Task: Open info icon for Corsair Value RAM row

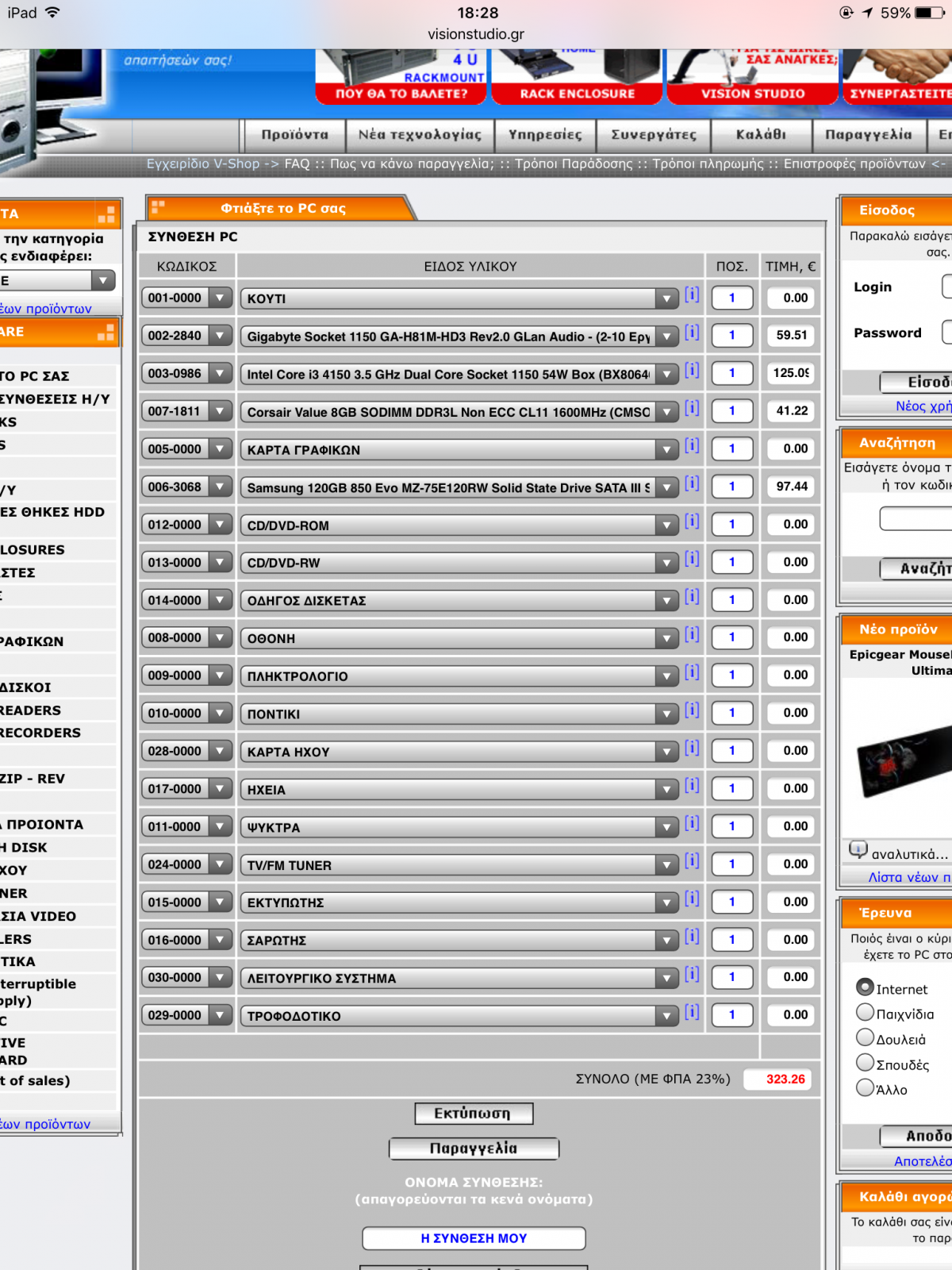Action: coord(692,408)
